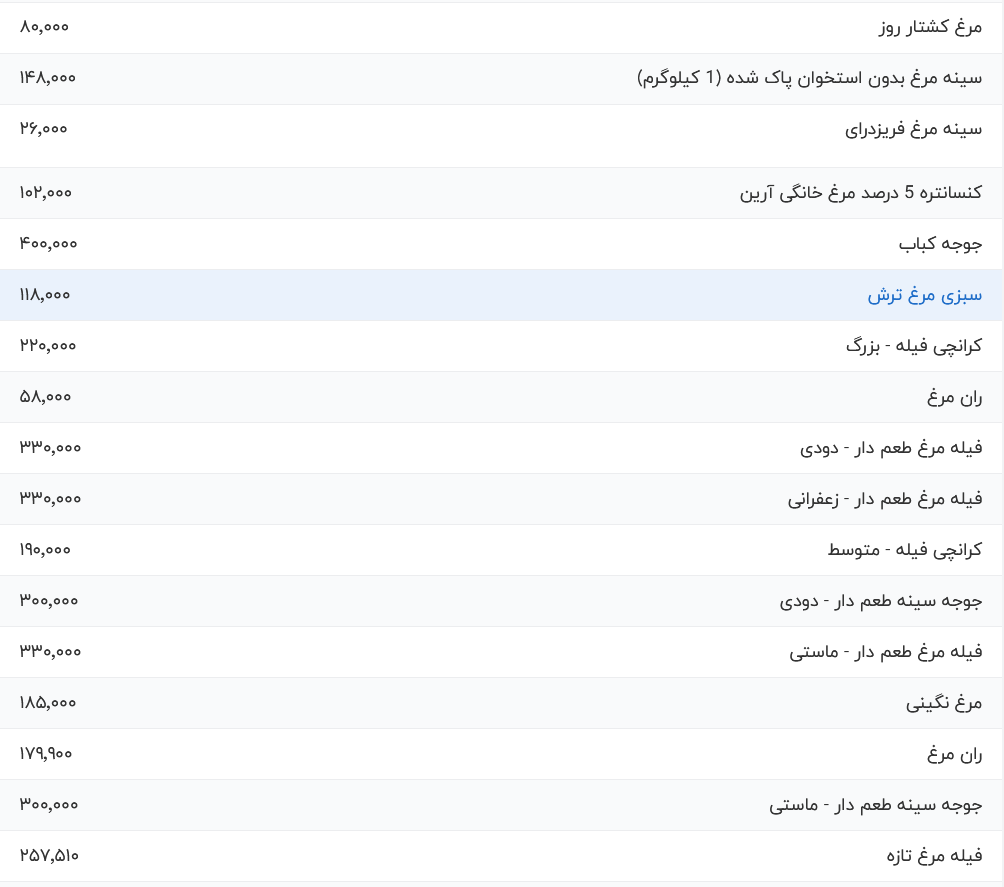Click the ۴۰۰,۰۰۰ price cell
This screenshot has width=1004, height=887.
(x=48, y=243)
